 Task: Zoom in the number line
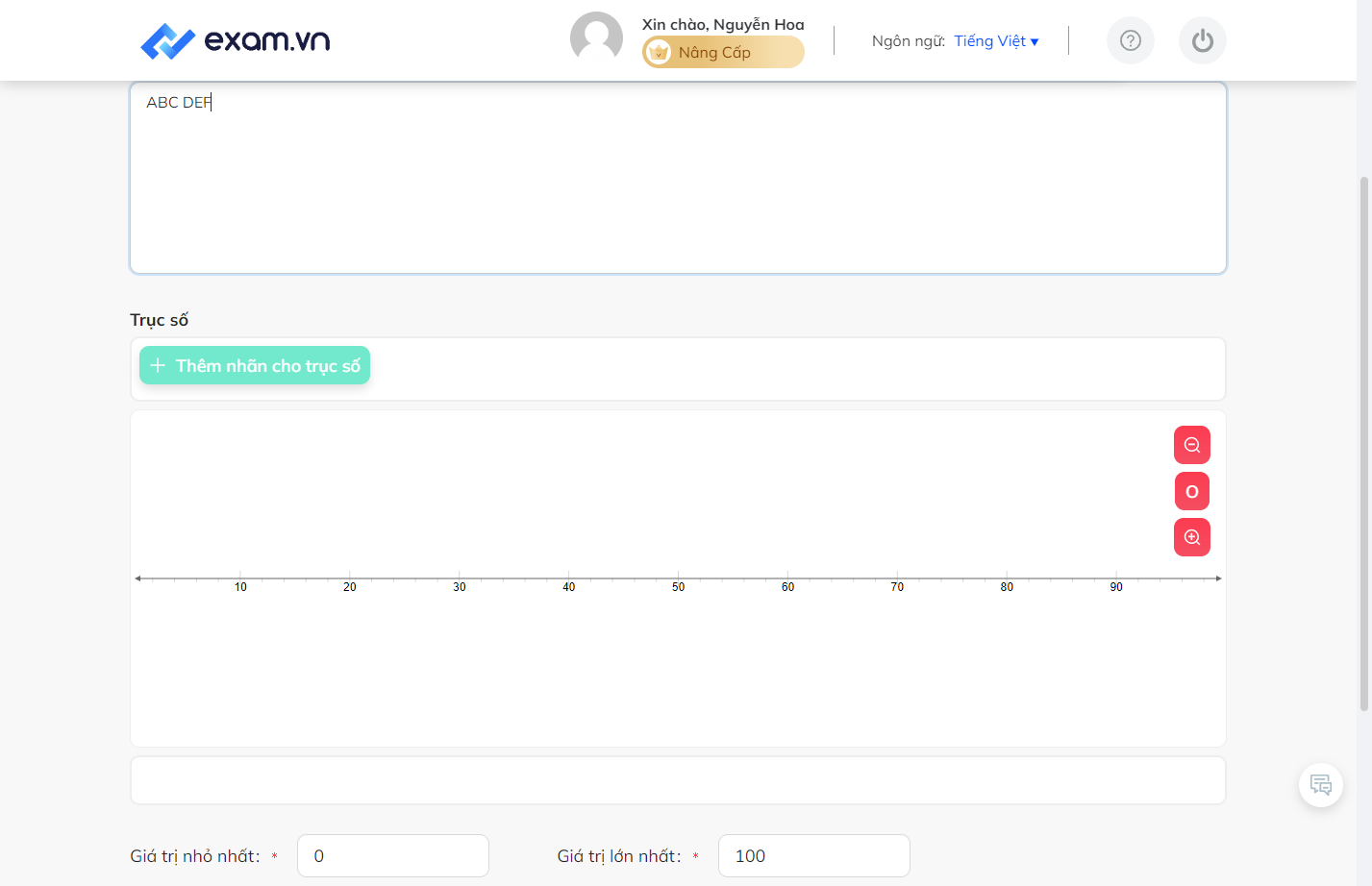click(x=1192, y=537)
